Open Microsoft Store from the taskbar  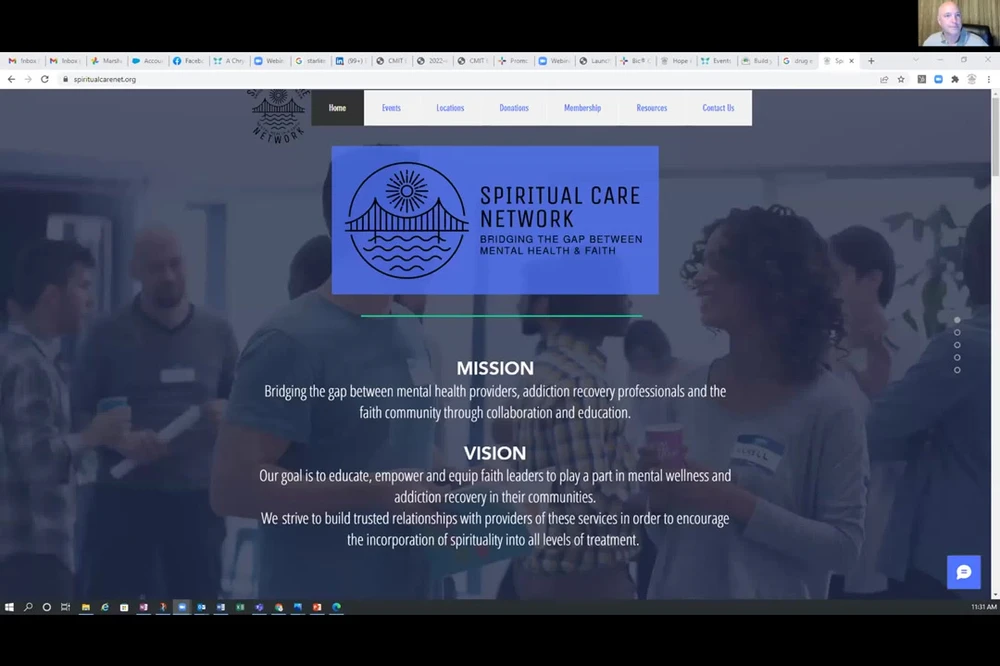pos(124,607)
